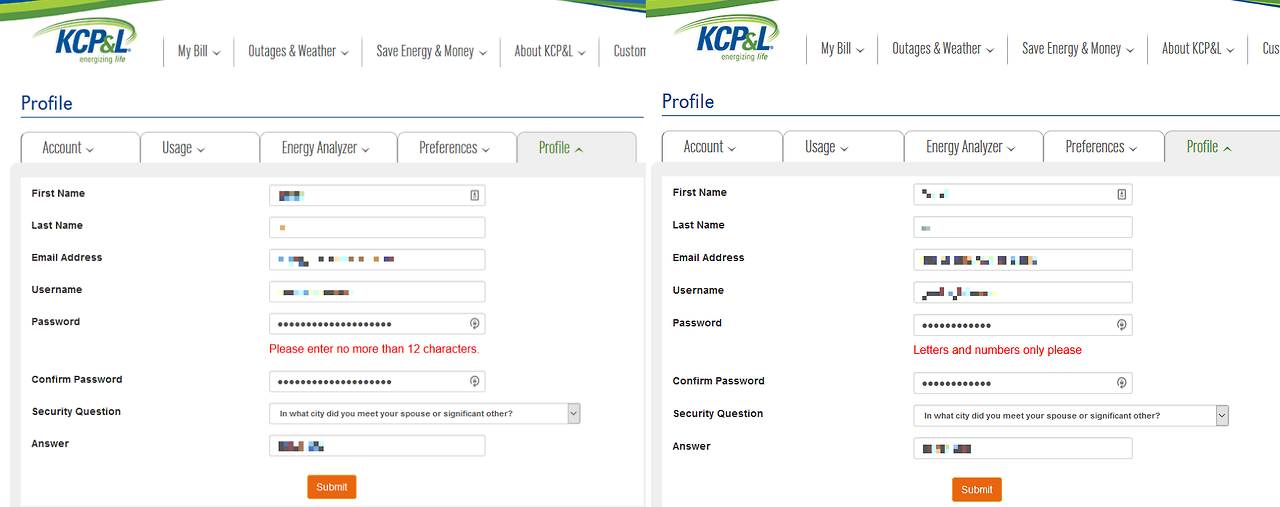Open Save Energy & Money menu in left screenshot
This screenshot has width=1280, height=507.
(431, 51)
